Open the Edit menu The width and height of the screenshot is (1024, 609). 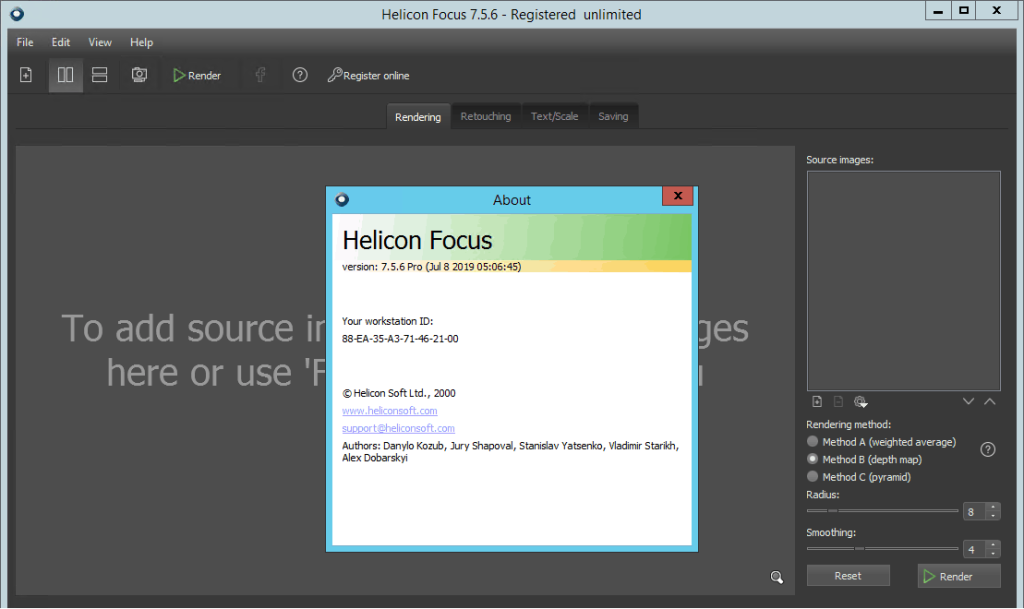coord(61,42)
